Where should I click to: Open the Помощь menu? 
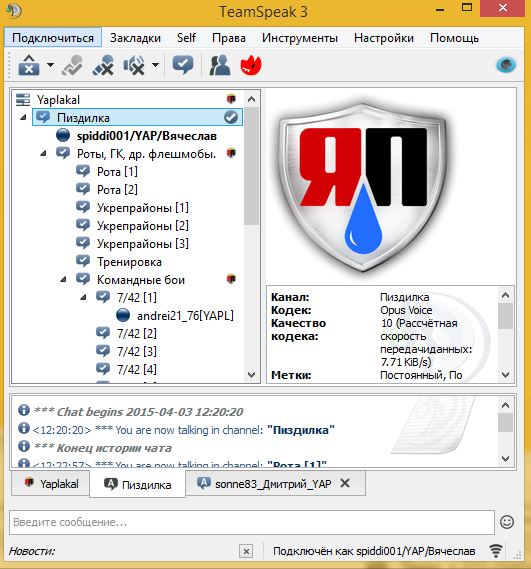click(x=454, y=38)
